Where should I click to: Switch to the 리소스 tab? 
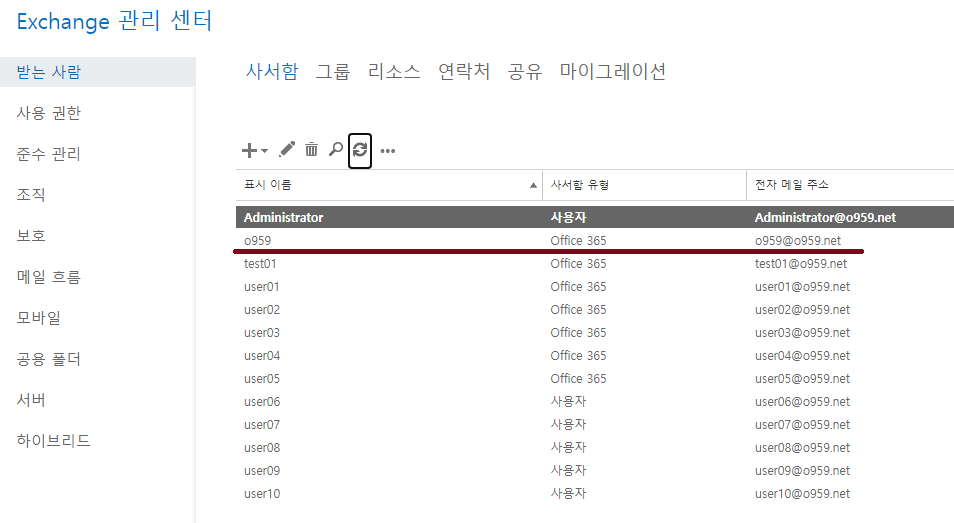(x=394, y=71)
